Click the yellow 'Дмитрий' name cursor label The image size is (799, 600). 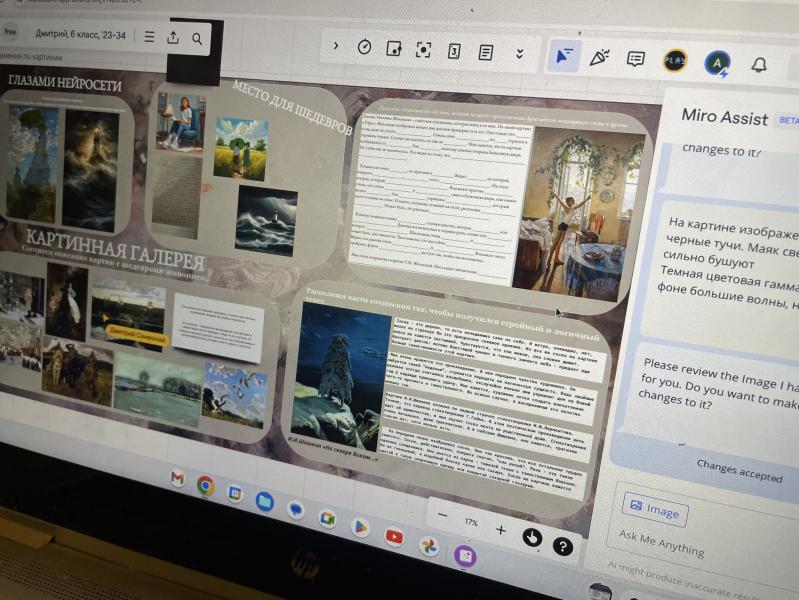click(137, 335)
